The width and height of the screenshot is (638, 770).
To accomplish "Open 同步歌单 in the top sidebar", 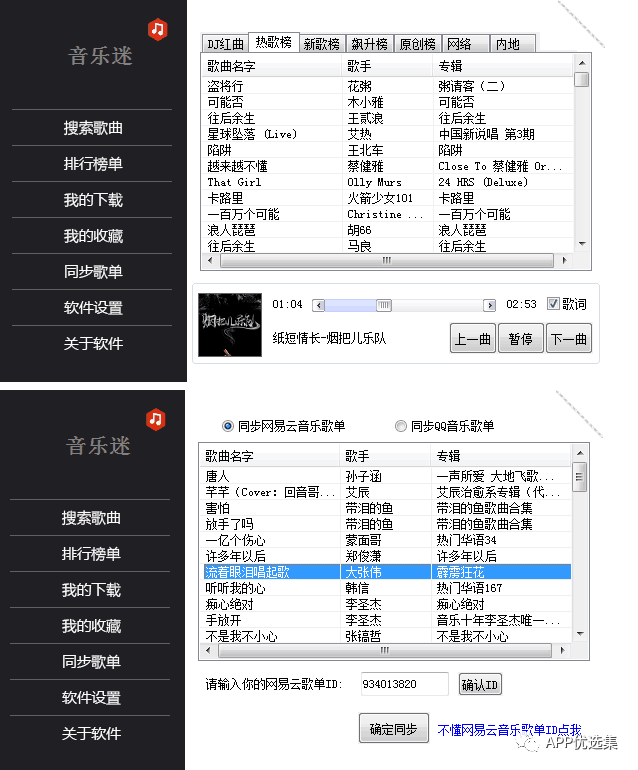I will [x=93, y=272].
